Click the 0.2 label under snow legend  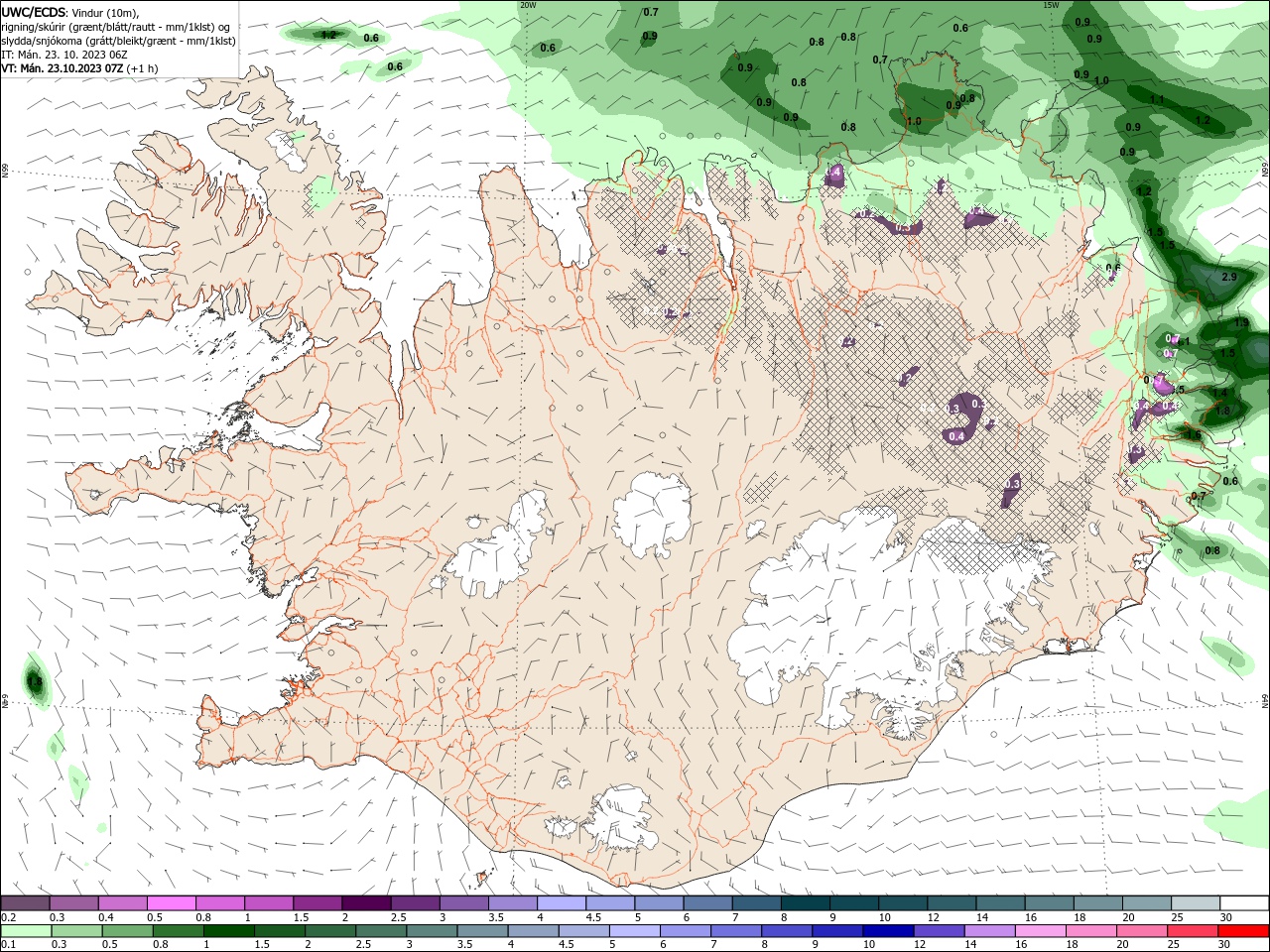point(9,917)
